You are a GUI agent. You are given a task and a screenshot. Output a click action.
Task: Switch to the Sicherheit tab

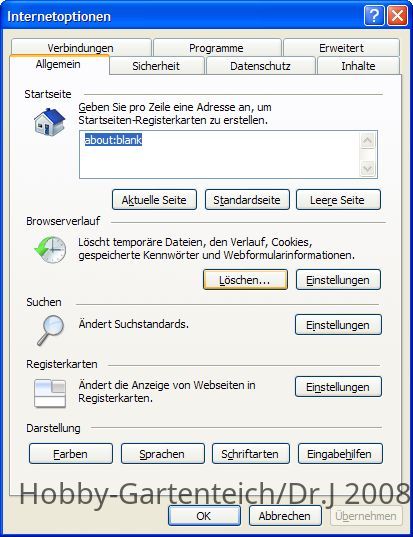pos(156,66)
